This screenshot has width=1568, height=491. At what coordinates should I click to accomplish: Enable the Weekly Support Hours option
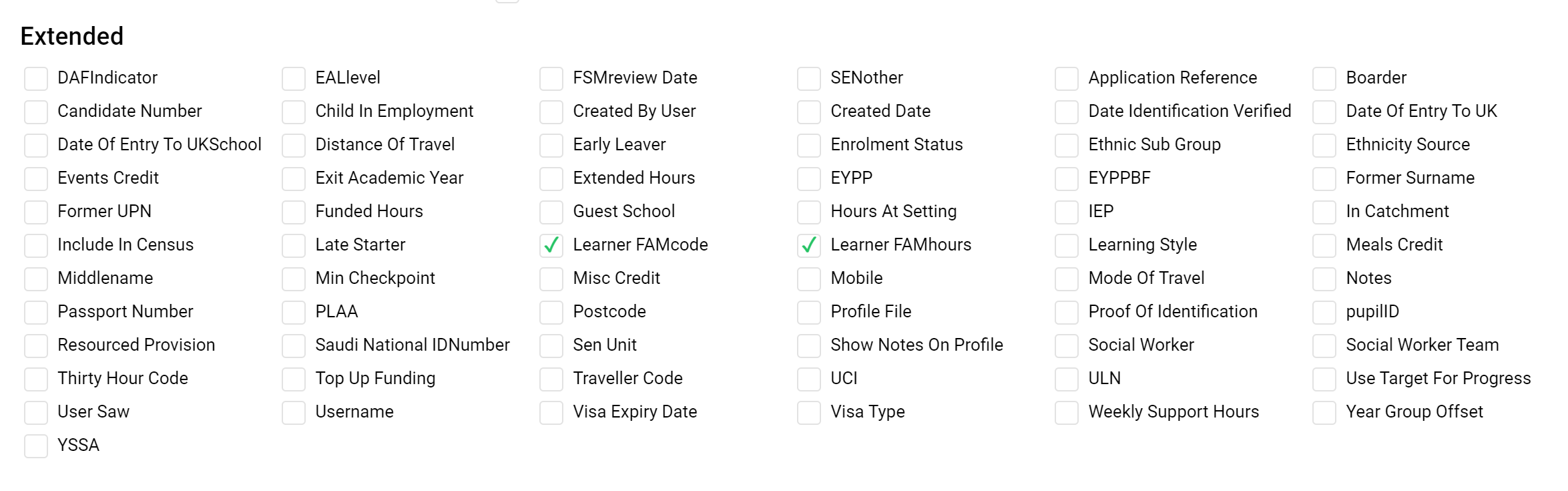tap(1067, 413)
